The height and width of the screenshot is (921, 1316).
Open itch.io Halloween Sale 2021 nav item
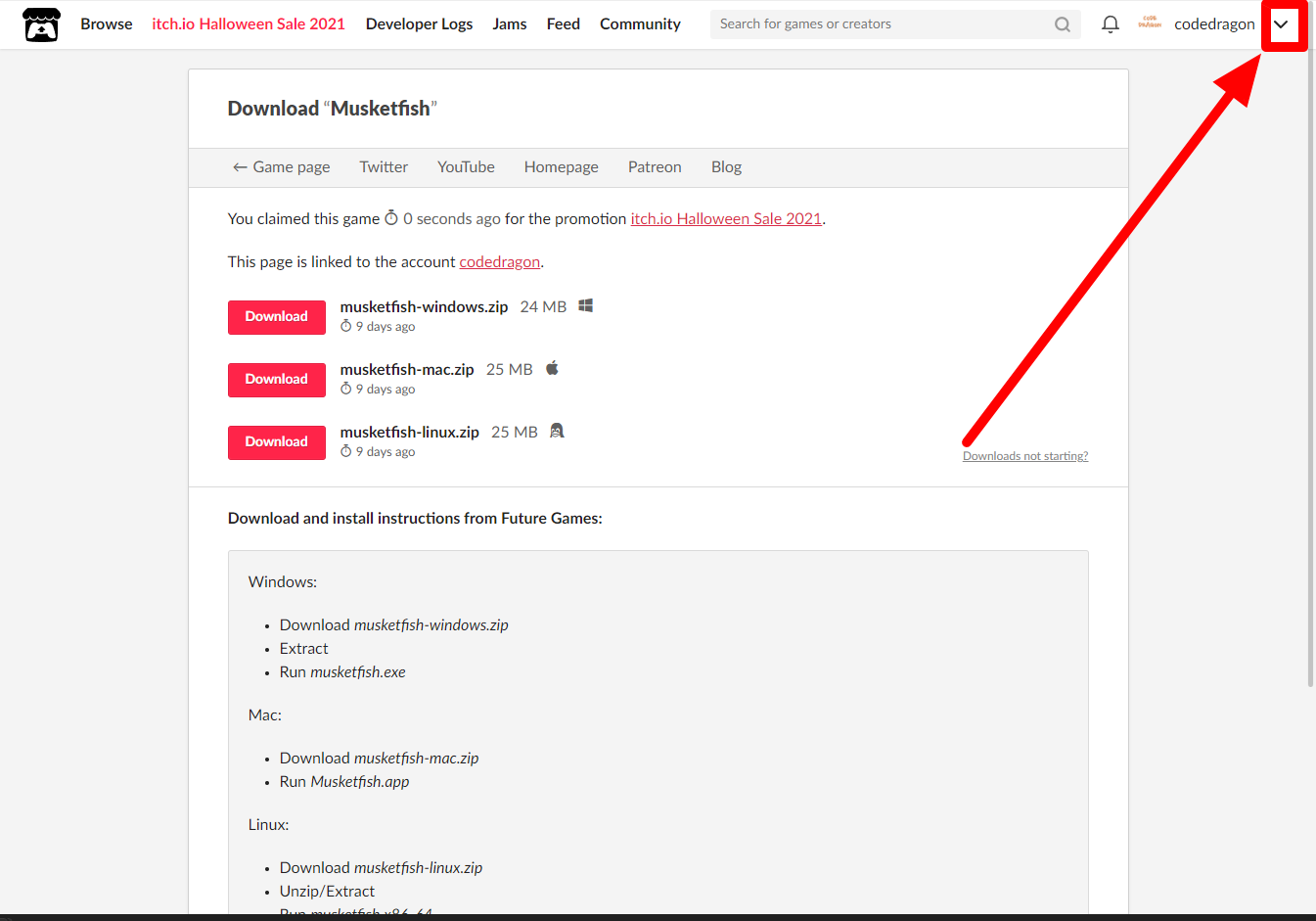click(x=249, y=23)
